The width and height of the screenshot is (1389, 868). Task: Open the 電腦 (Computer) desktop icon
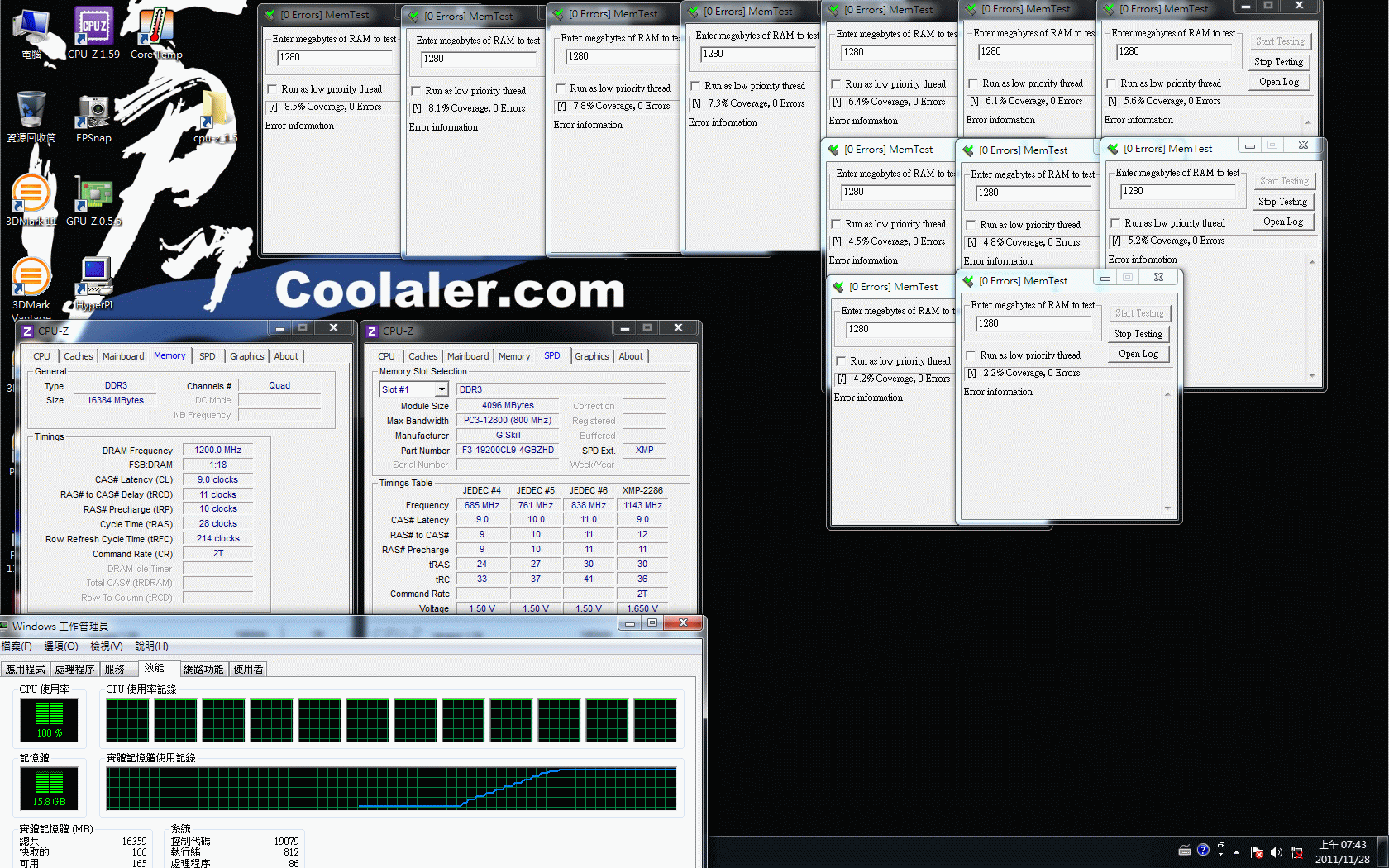click(x=31, y=33)
